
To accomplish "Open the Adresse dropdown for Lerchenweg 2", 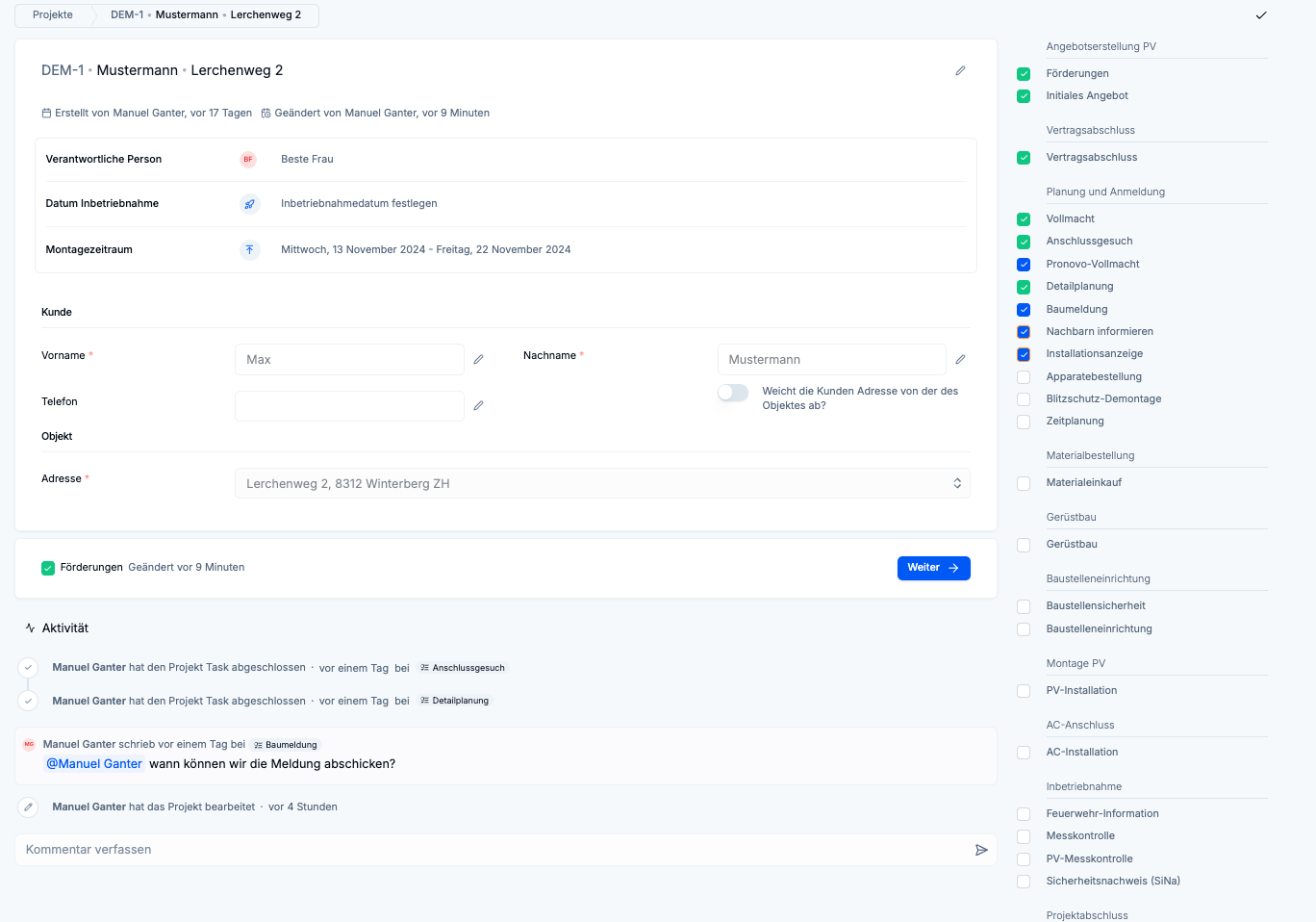I will point(602,483).
